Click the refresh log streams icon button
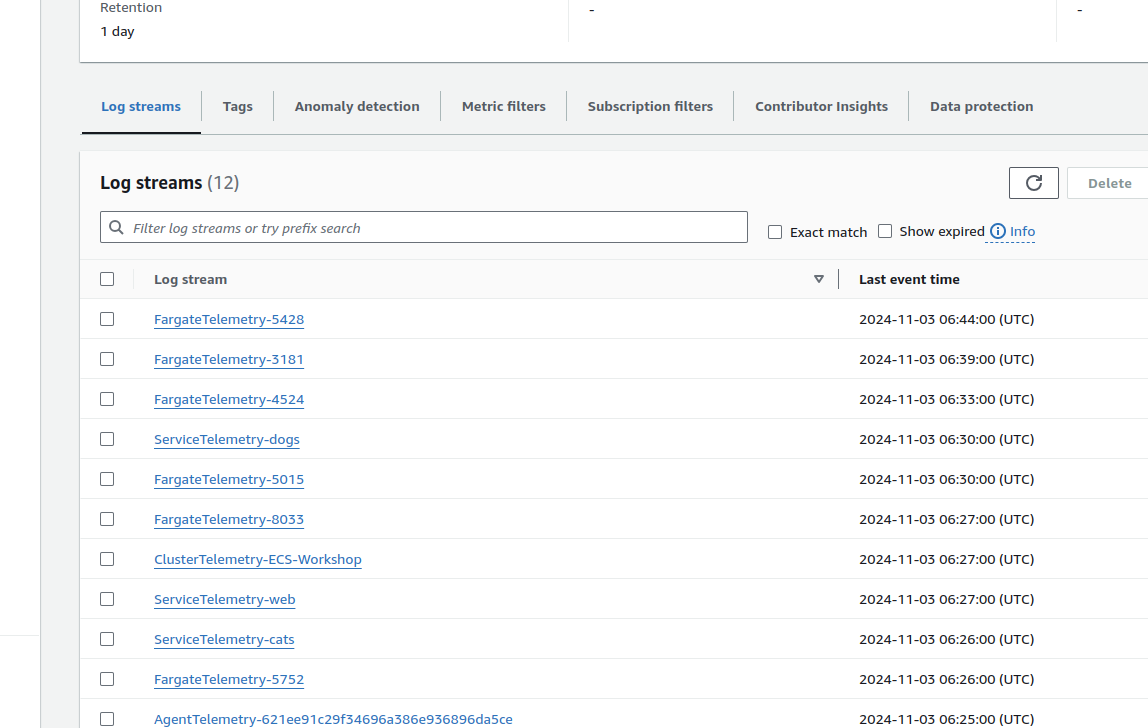1148x728 pixels. [x=1033, y=183]
